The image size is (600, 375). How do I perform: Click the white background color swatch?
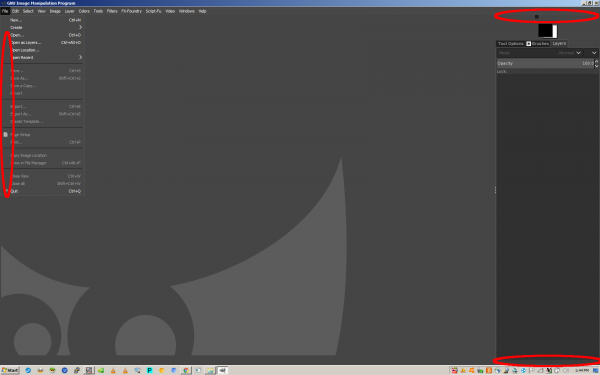click(x=555, y=32)
